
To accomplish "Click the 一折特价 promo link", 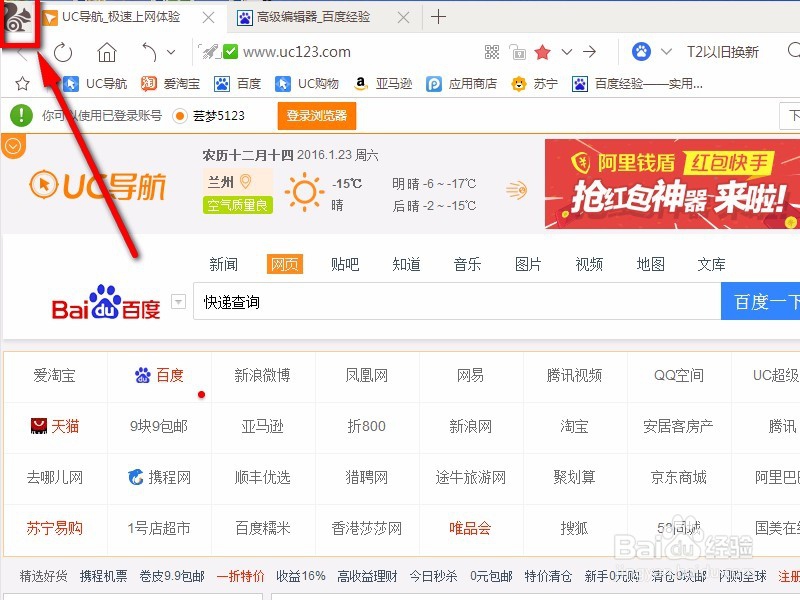I will [x=240, y=577].
